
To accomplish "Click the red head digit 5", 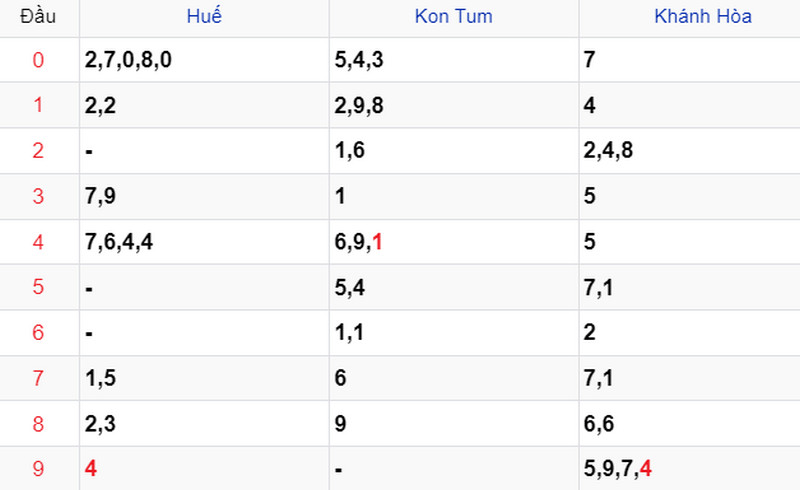I will 38,287.
